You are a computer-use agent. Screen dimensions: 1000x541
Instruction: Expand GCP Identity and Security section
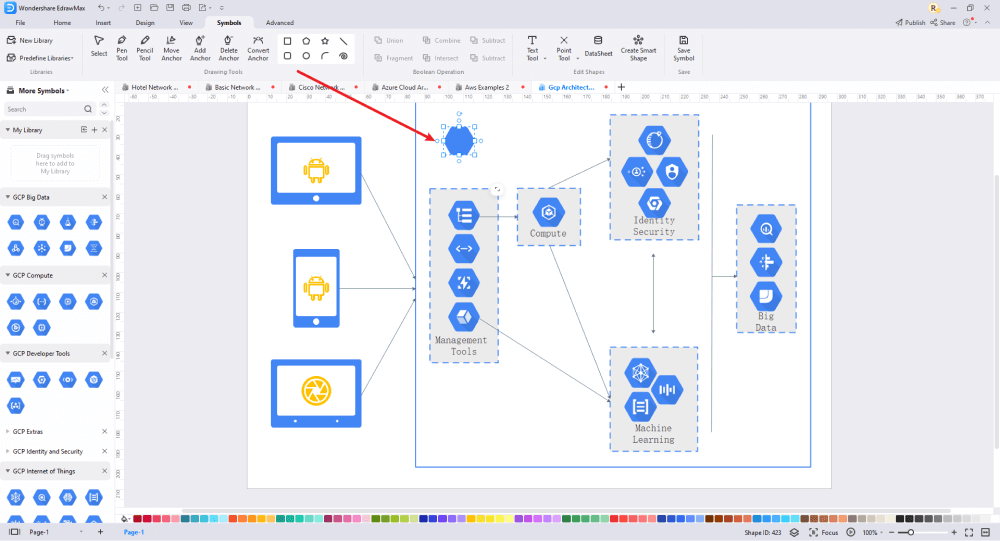pyautogui.click(x=8, y=452)
